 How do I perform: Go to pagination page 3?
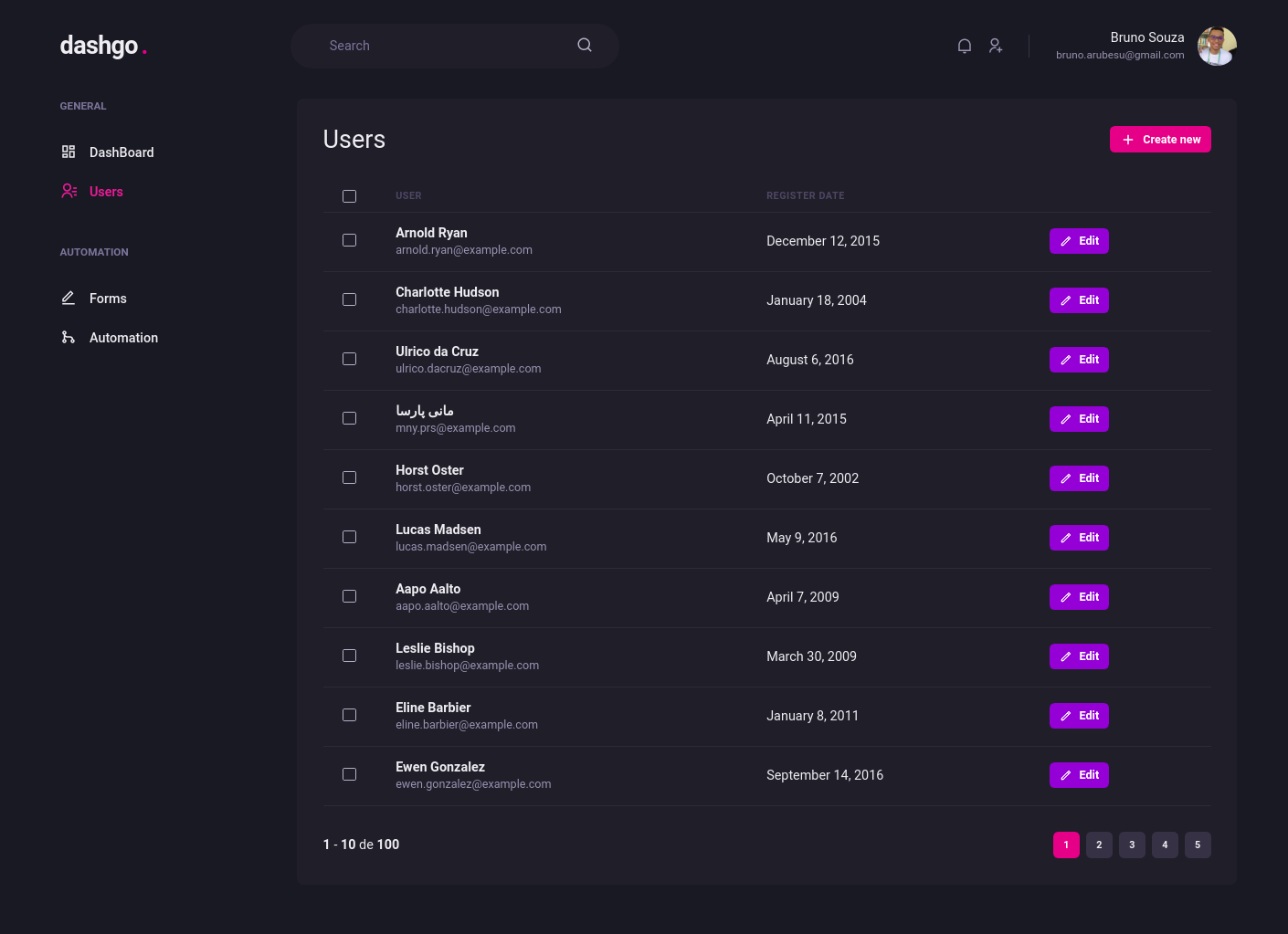[x=1132, y=845]
